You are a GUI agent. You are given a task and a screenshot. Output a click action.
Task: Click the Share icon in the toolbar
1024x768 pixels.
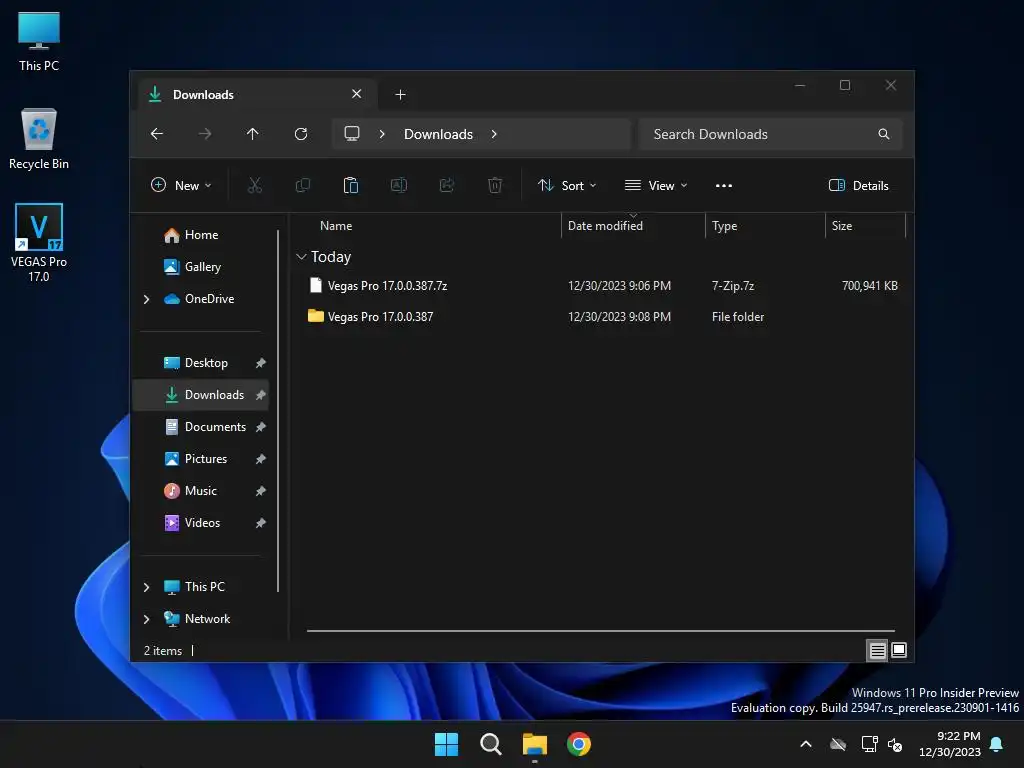(447, 185)
